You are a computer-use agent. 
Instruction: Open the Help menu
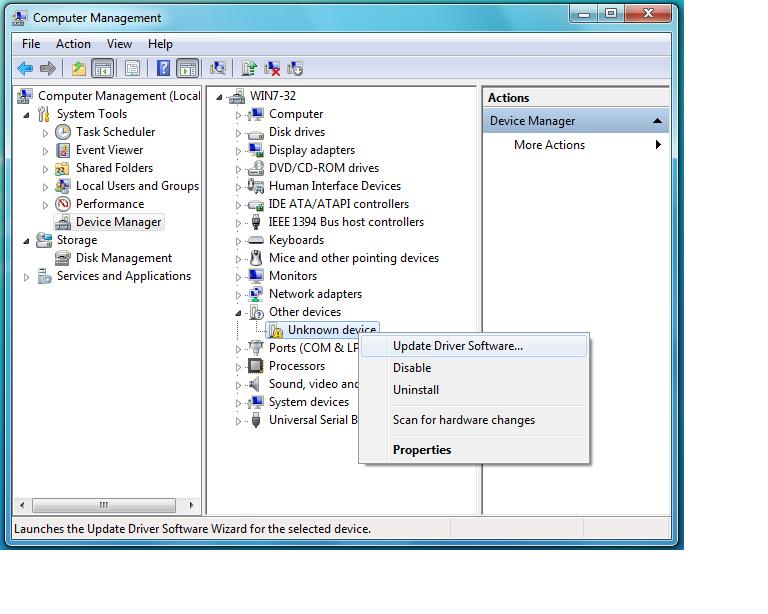[x=160, y=44]
